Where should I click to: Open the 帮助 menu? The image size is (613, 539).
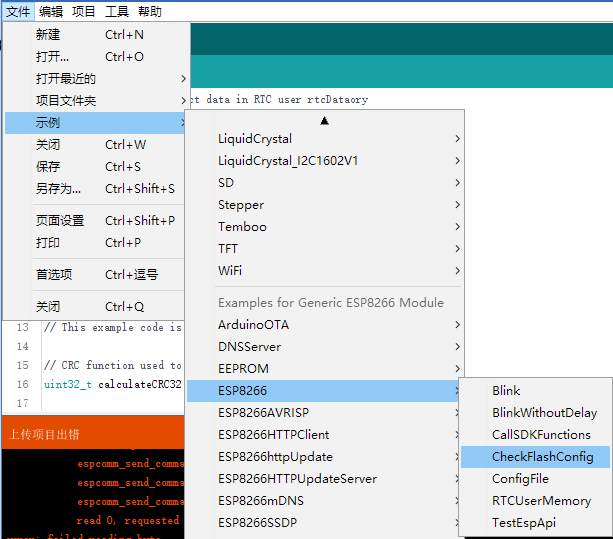(x=150, y=11)
